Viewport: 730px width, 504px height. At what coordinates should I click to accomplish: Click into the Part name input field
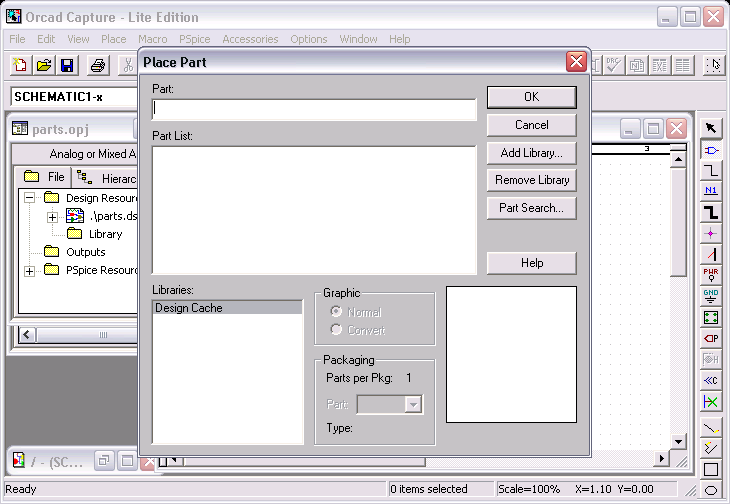[x=314, y=109]
